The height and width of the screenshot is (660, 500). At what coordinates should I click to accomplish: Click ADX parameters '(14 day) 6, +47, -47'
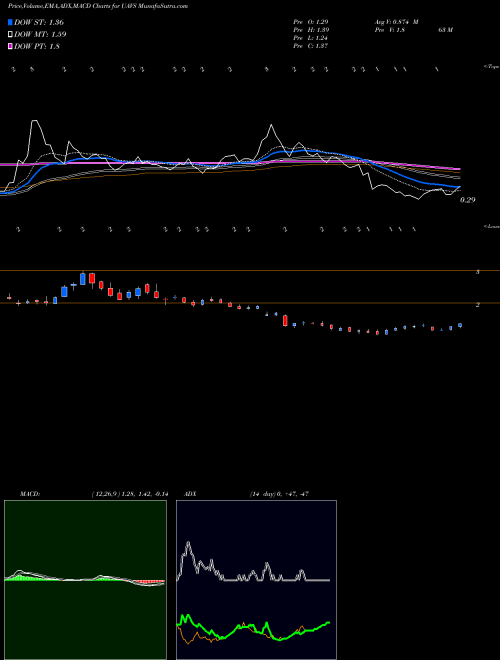[279, 494]
